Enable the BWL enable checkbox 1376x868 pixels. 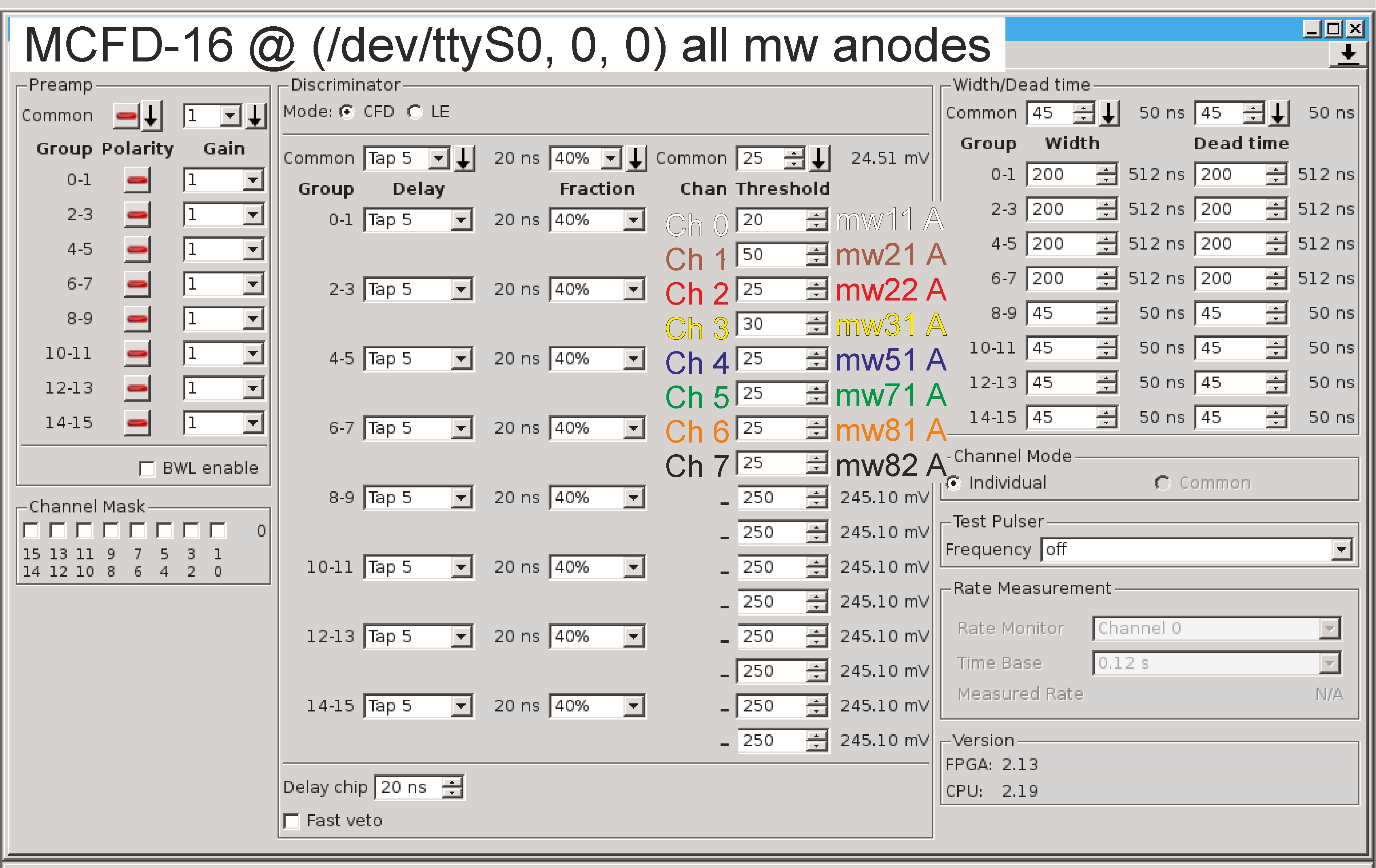[147, 469]
